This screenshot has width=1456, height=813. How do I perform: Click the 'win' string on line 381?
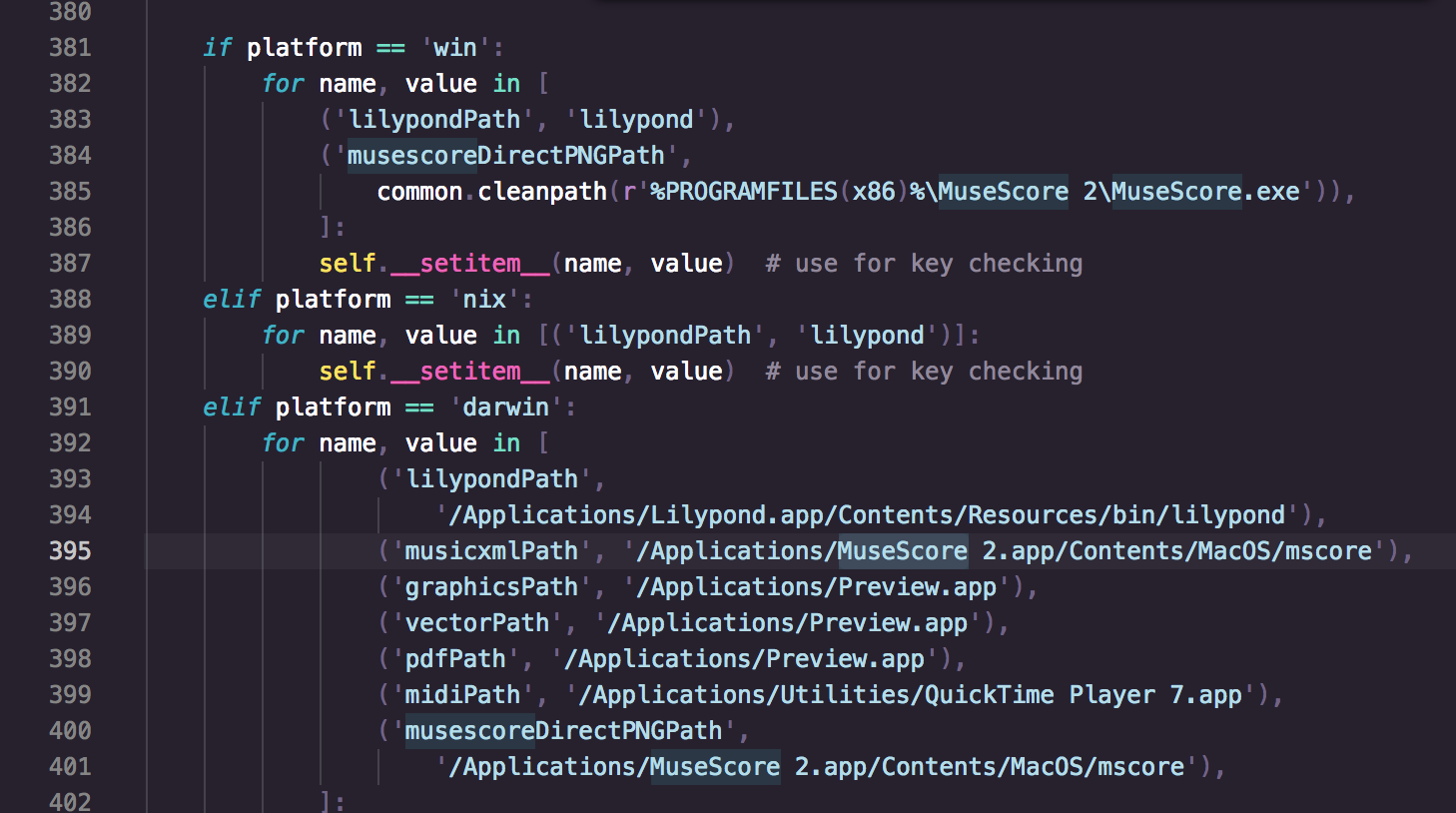point(455,47)
